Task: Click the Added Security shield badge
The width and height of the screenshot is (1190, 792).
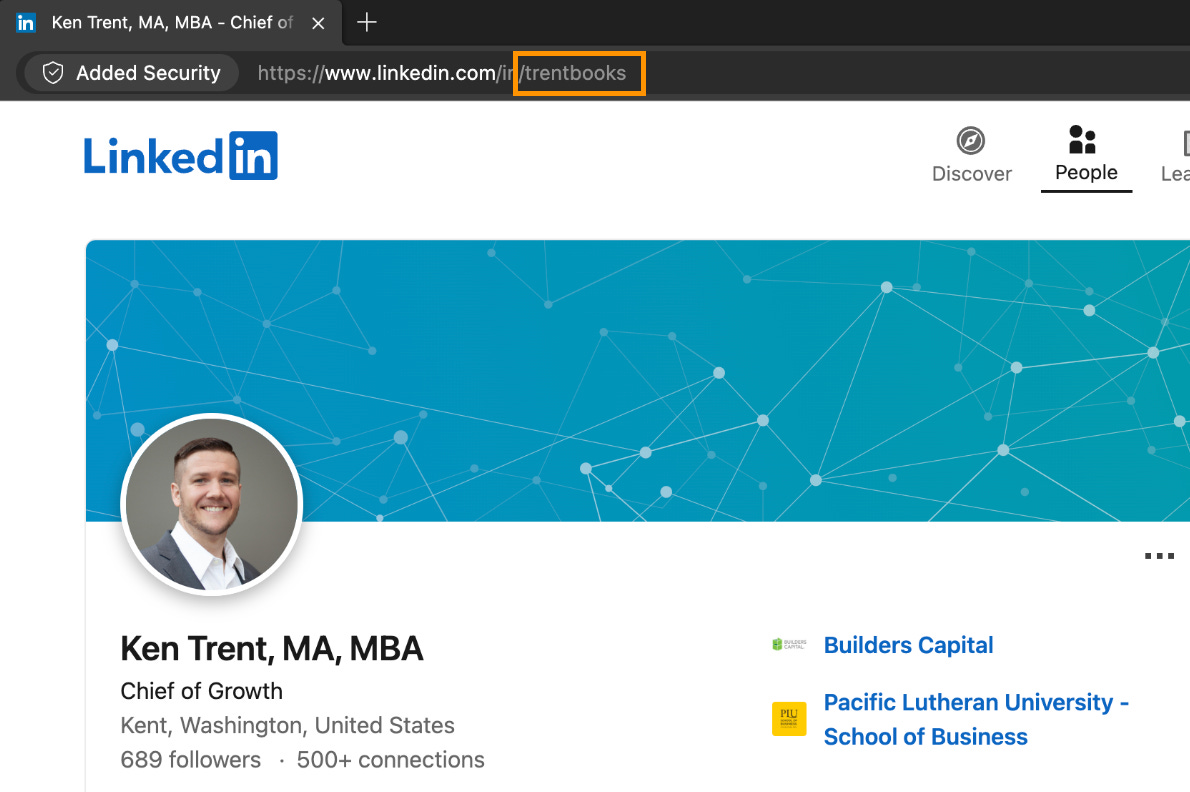Action: 131,73
